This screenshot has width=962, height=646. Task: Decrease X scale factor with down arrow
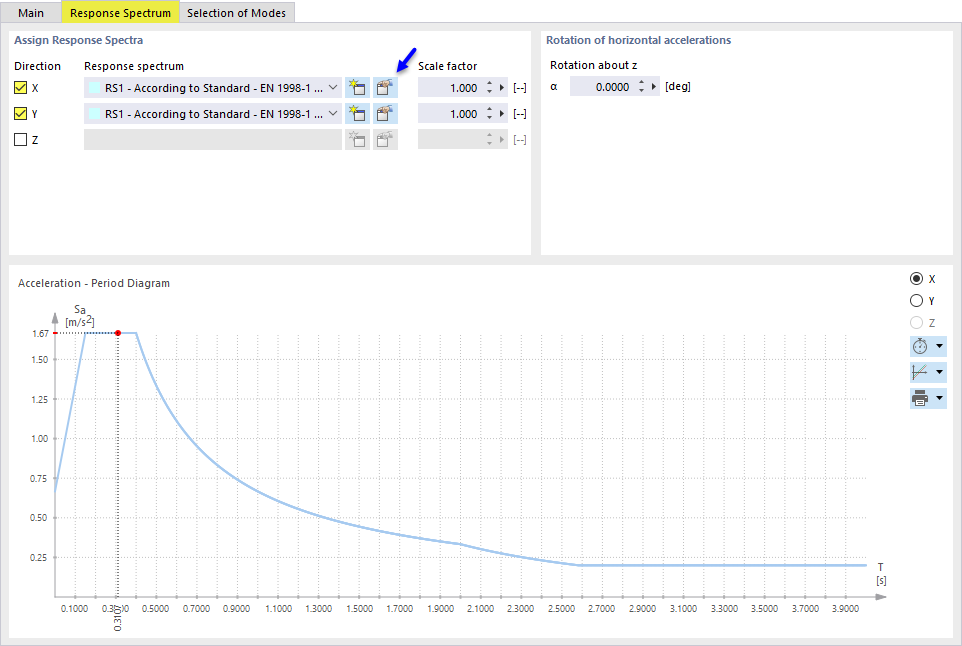click(x=489, y=92)
